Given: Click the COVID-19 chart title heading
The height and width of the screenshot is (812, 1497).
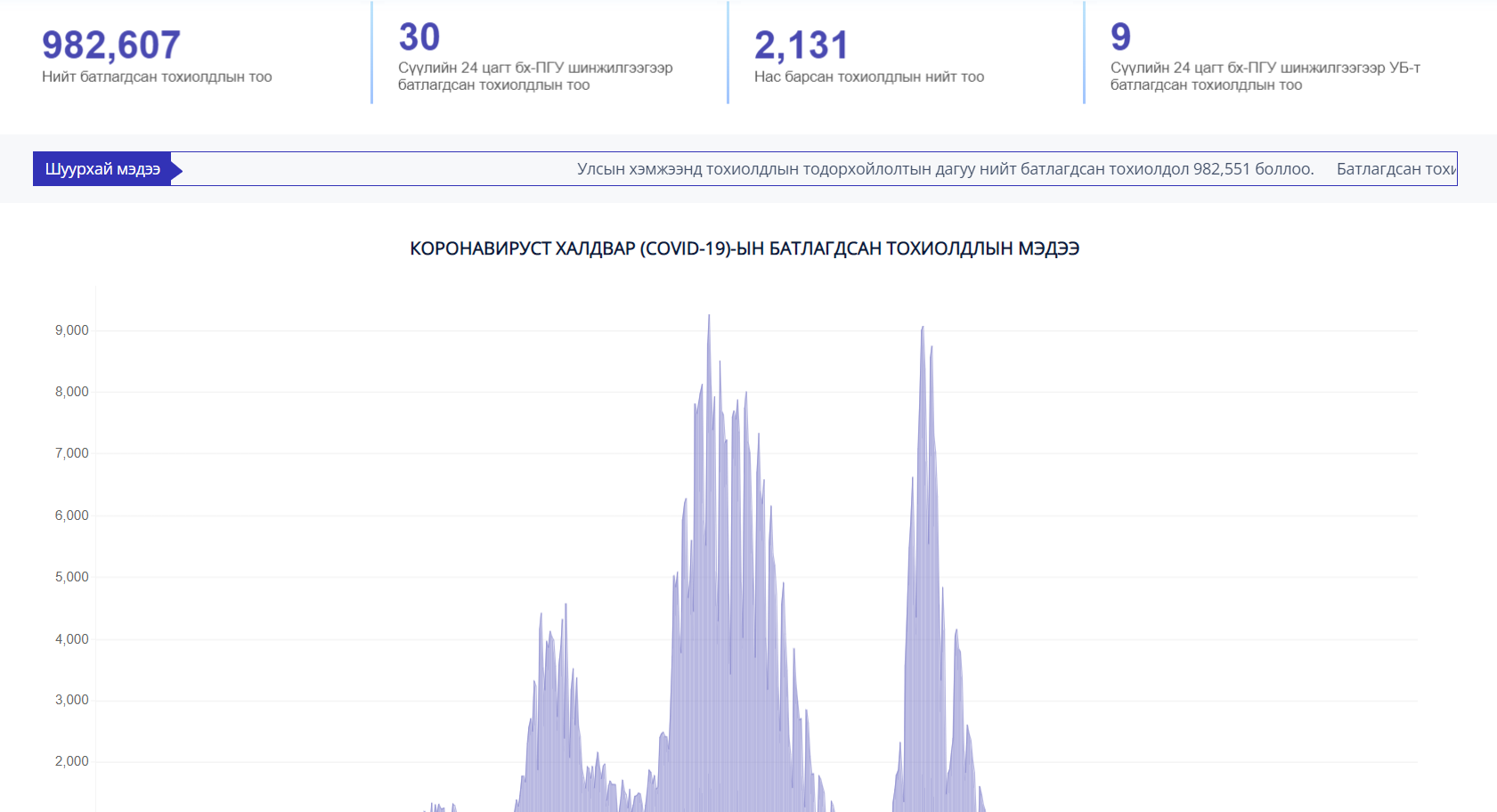Looking at the screenshot, I should click(744, 248).
